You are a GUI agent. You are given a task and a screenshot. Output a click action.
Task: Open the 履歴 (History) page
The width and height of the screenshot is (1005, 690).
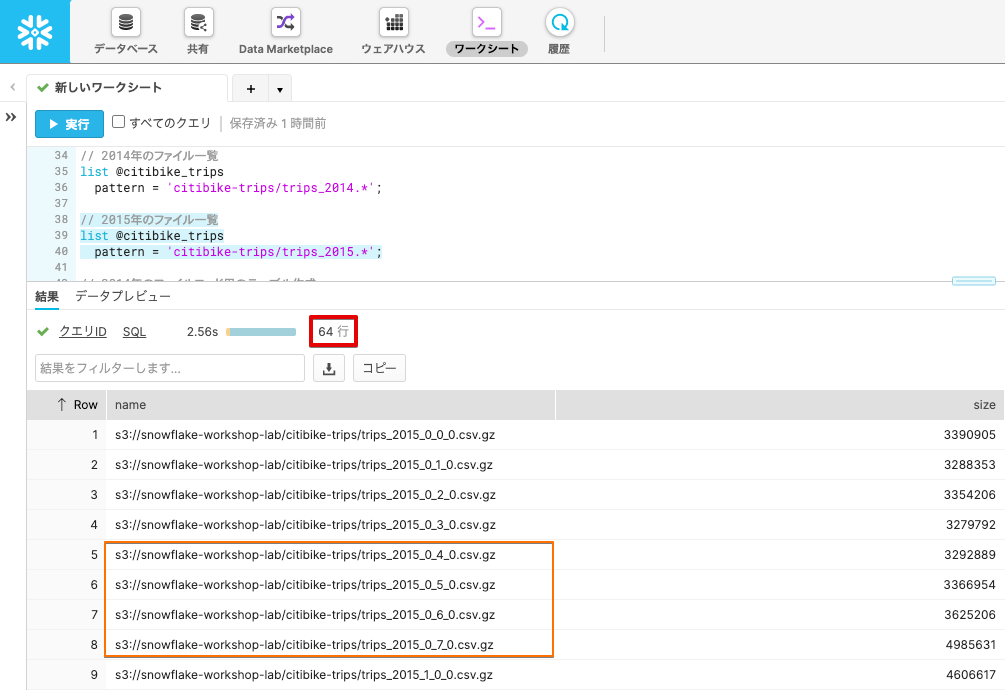click(559, 23)
